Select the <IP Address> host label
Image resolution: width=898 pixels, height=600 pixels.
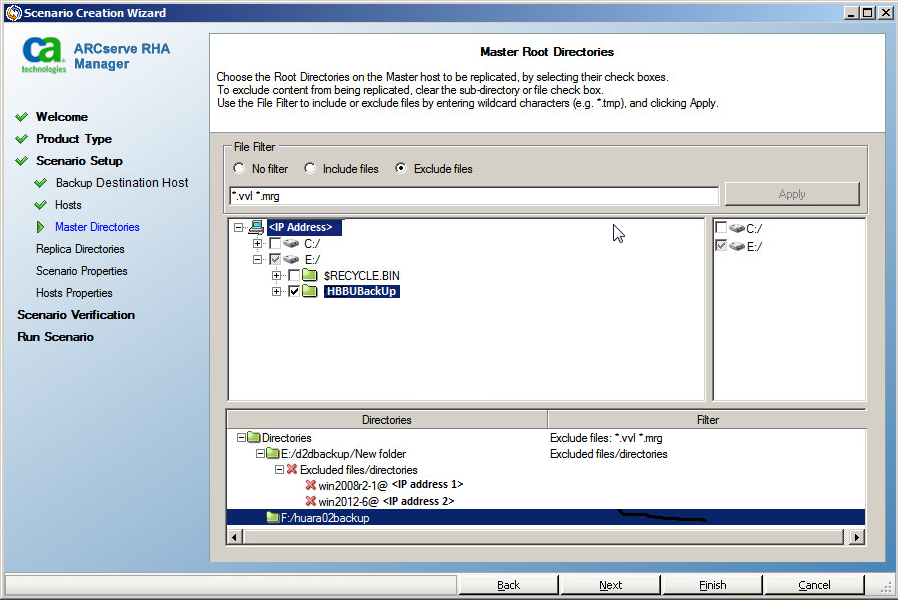pos(304,227)
